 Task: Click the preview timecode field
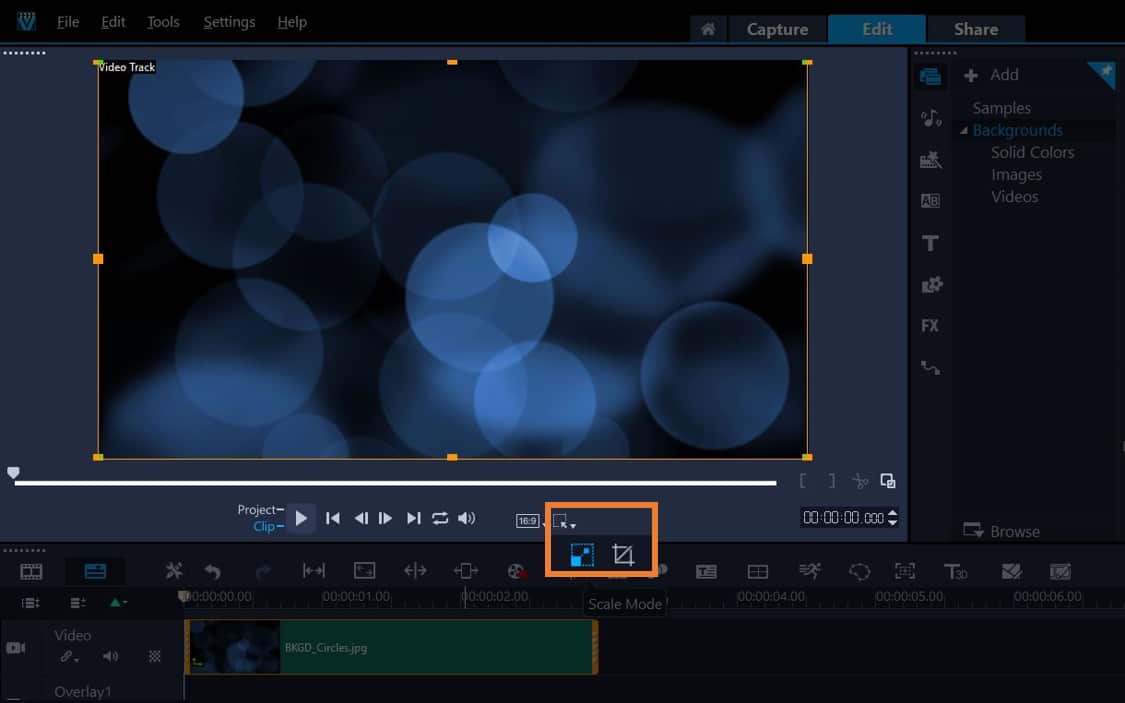843,517
